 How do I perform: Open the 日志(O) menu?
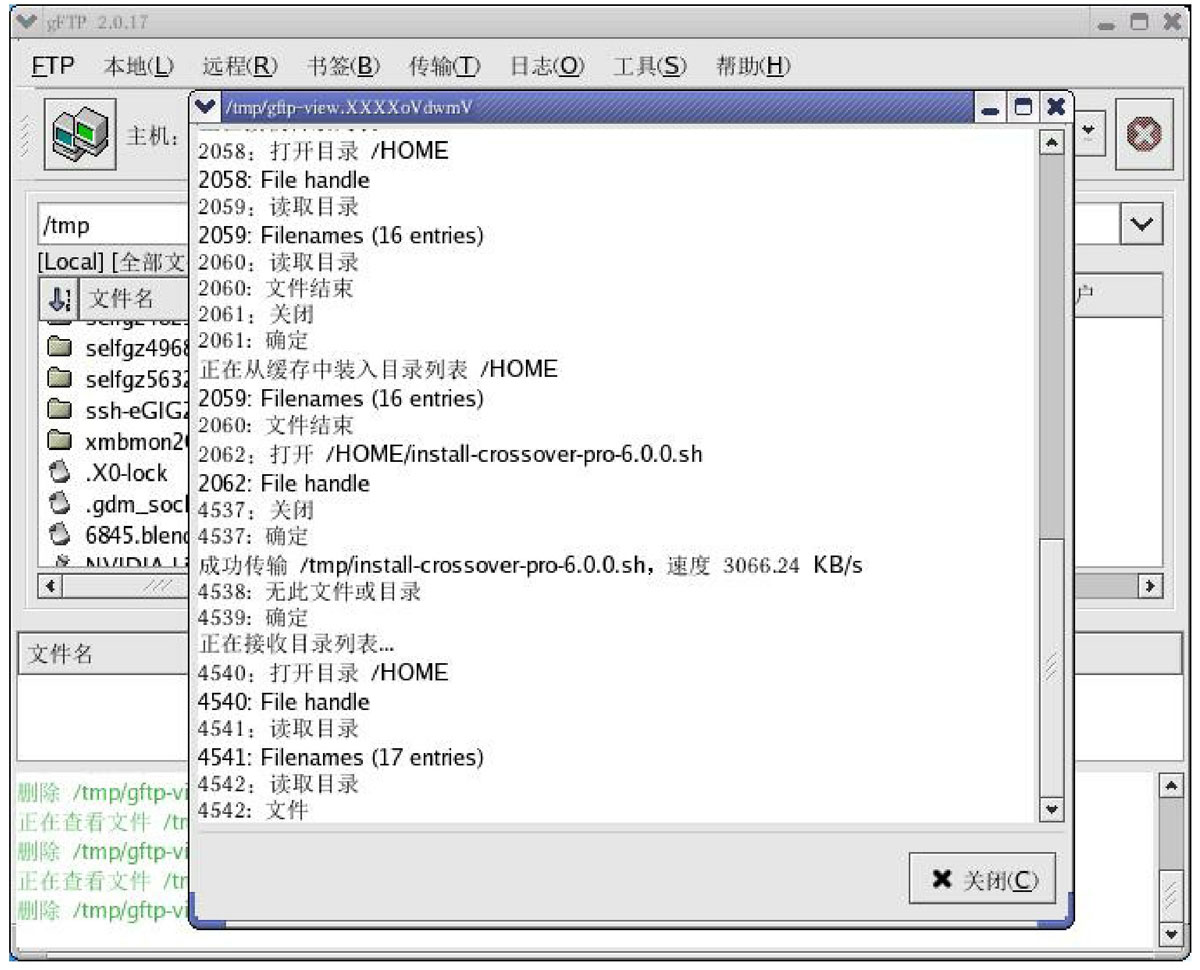click(548, 66)
